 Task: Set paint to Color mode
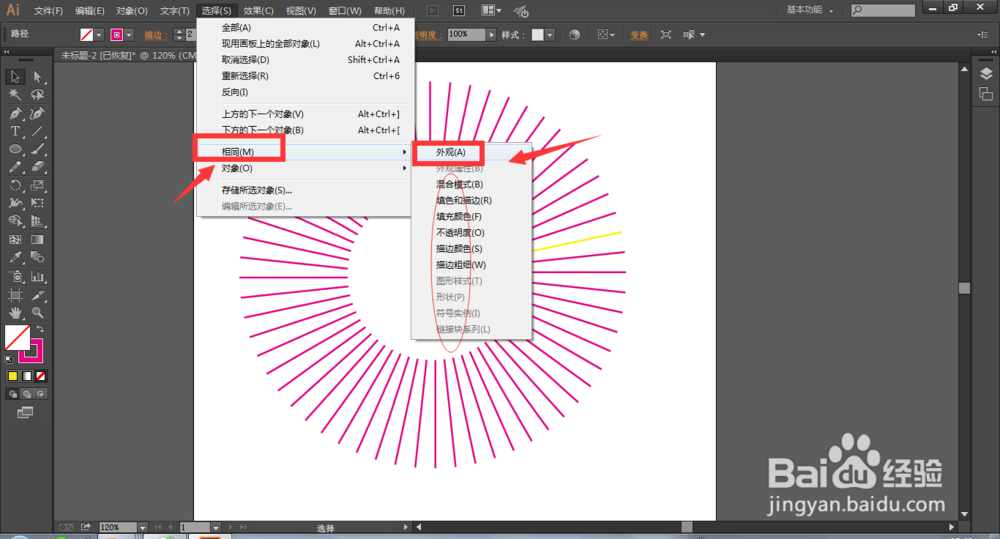(12, 376)
